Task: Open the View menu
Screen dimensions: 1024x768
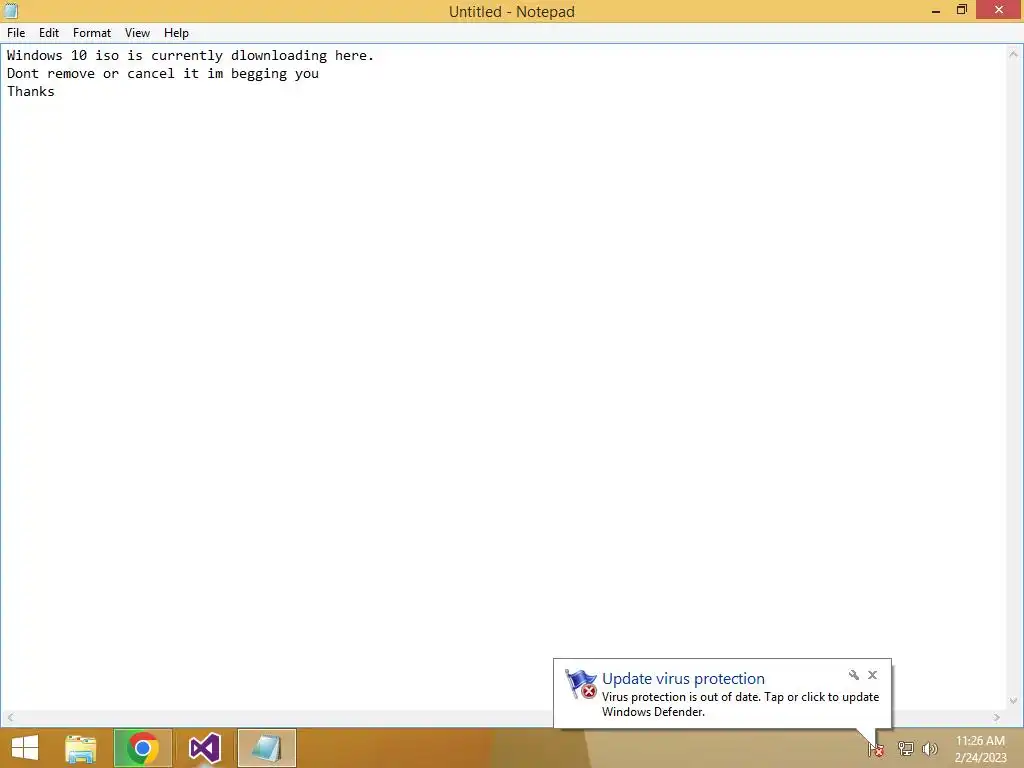Action: (137, 33)
